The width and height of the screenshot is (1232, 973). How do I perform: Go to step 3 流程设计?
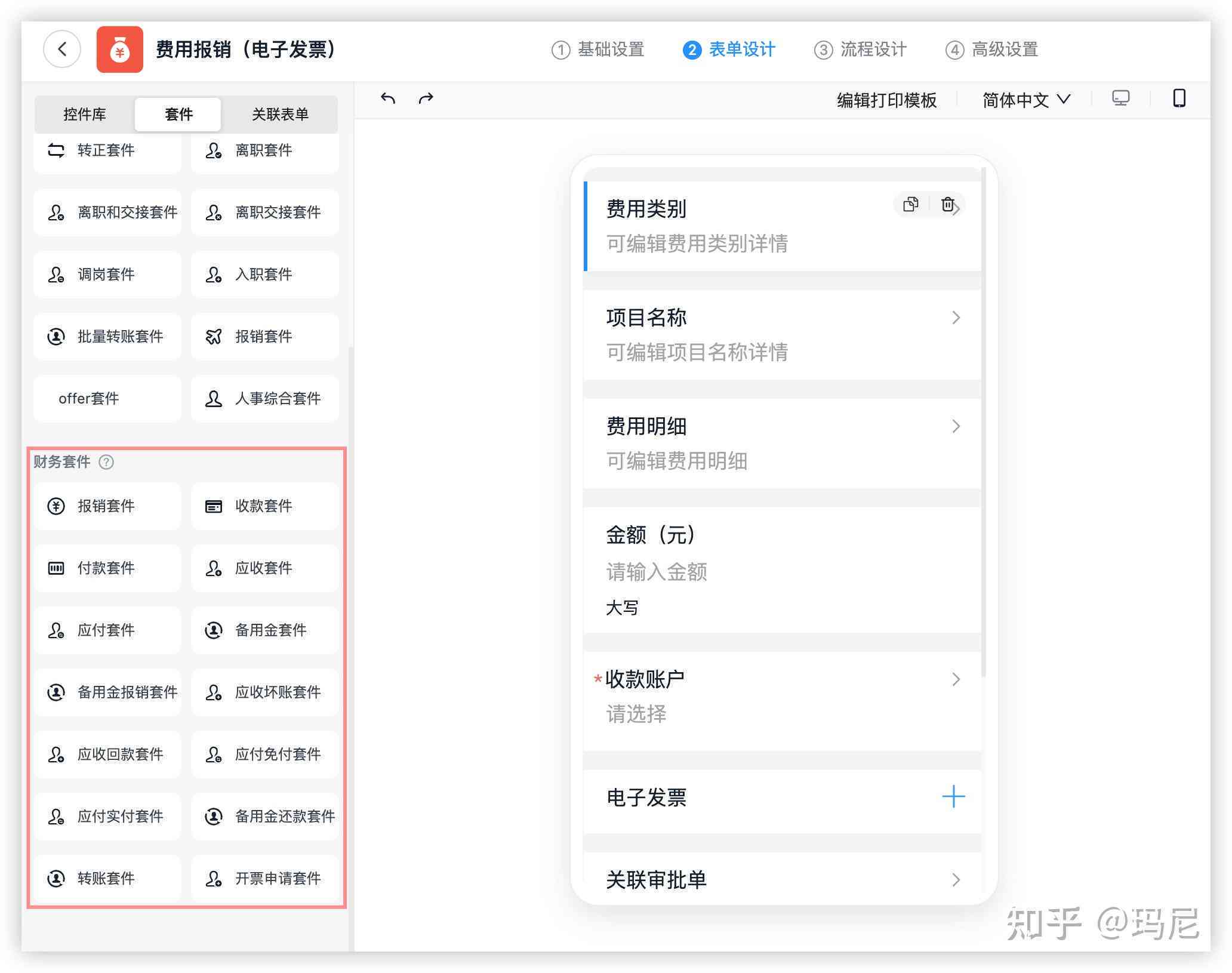pyautogui.click(x=861, y=50)
